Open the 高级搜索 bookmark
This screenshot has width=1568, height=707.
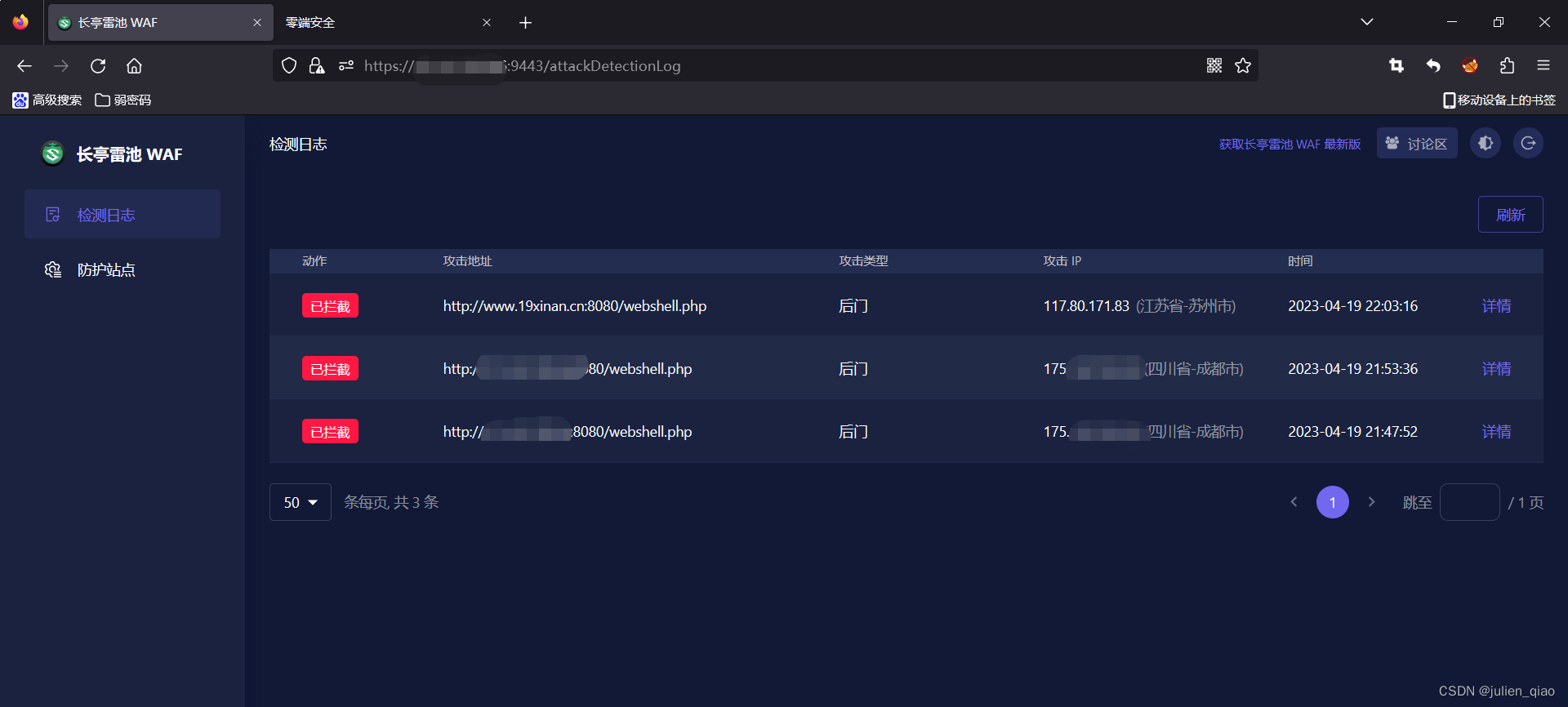click(x=47, y=100)
